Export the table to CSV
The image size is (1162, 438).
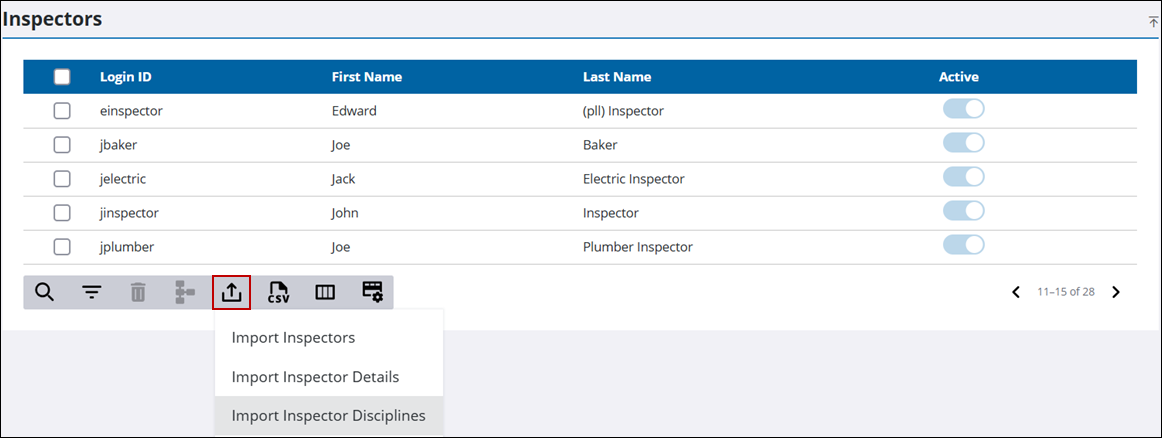(x=279, y=292)
